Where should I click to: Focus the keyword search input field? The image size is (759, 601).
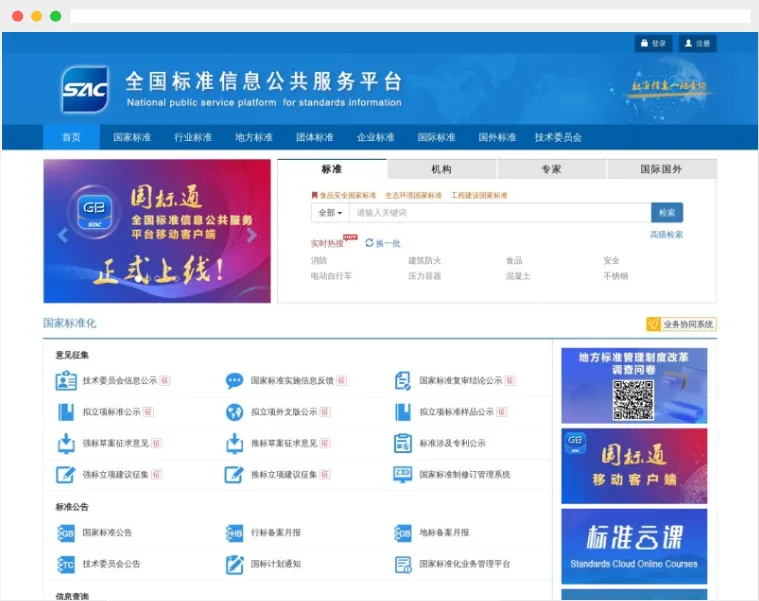point(500,213)
